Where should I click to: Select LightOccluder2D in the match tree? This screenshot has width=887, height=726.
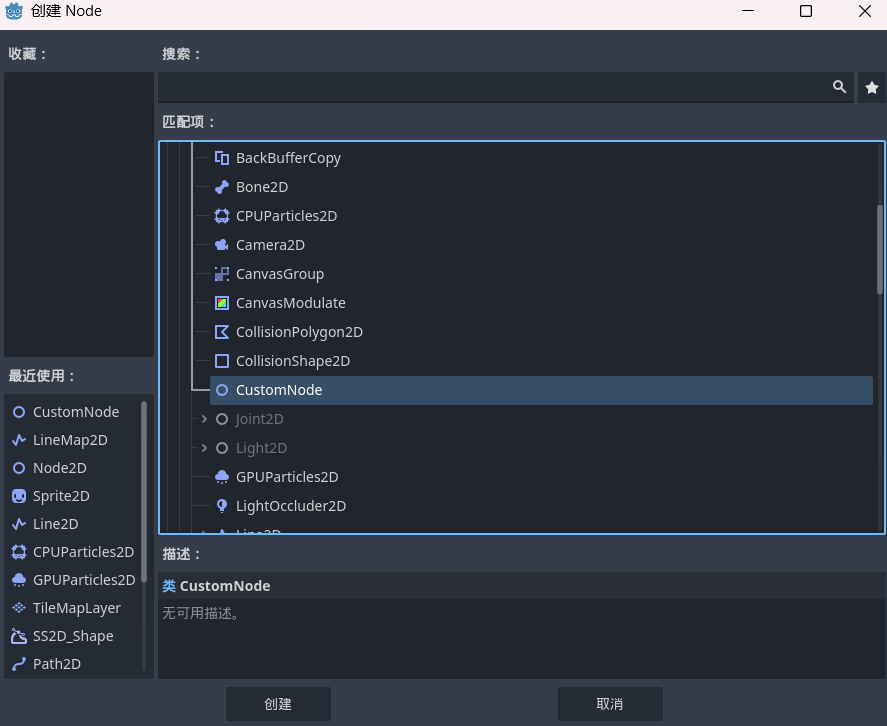(291, 506)
